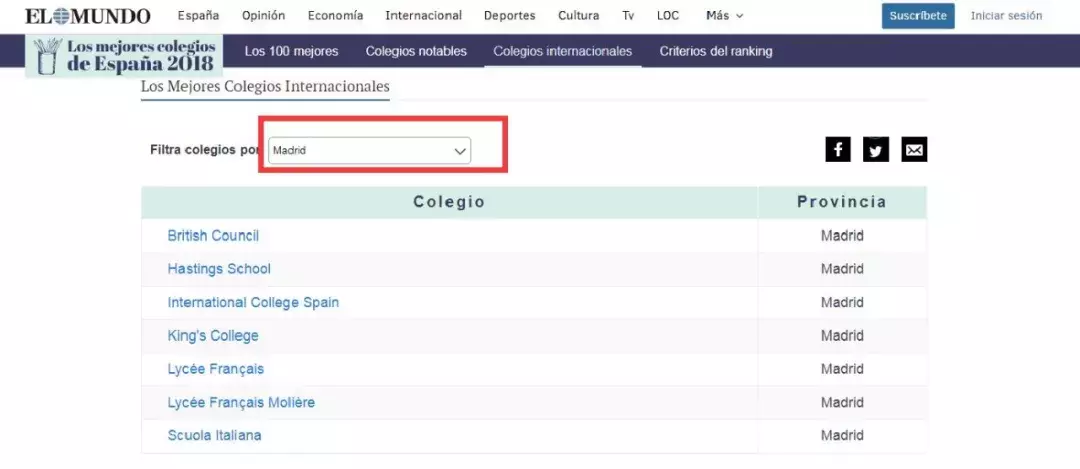Open the Economía section

(335, 16)
